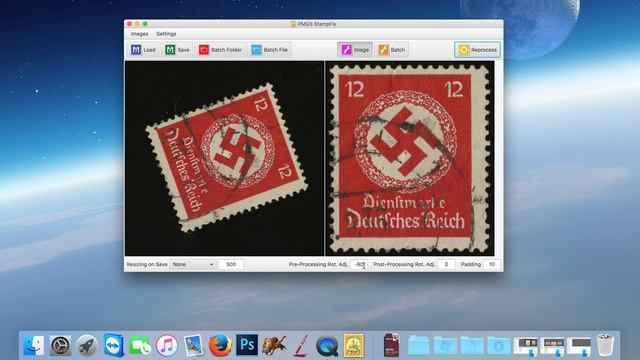Click the yellow Reprocess icon
This screenshot has width=640, height=360.
pyautogui.click(x=464, y=50)
